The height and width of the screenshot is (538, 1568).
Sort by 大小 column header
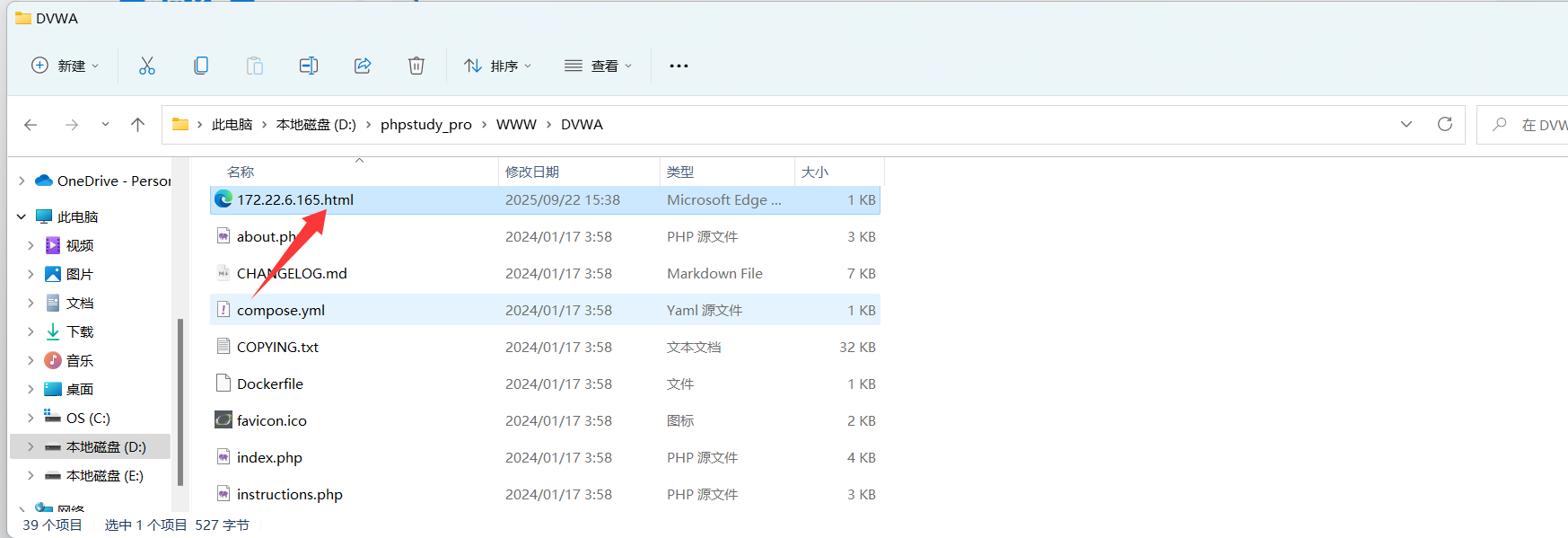click(839, 172)
